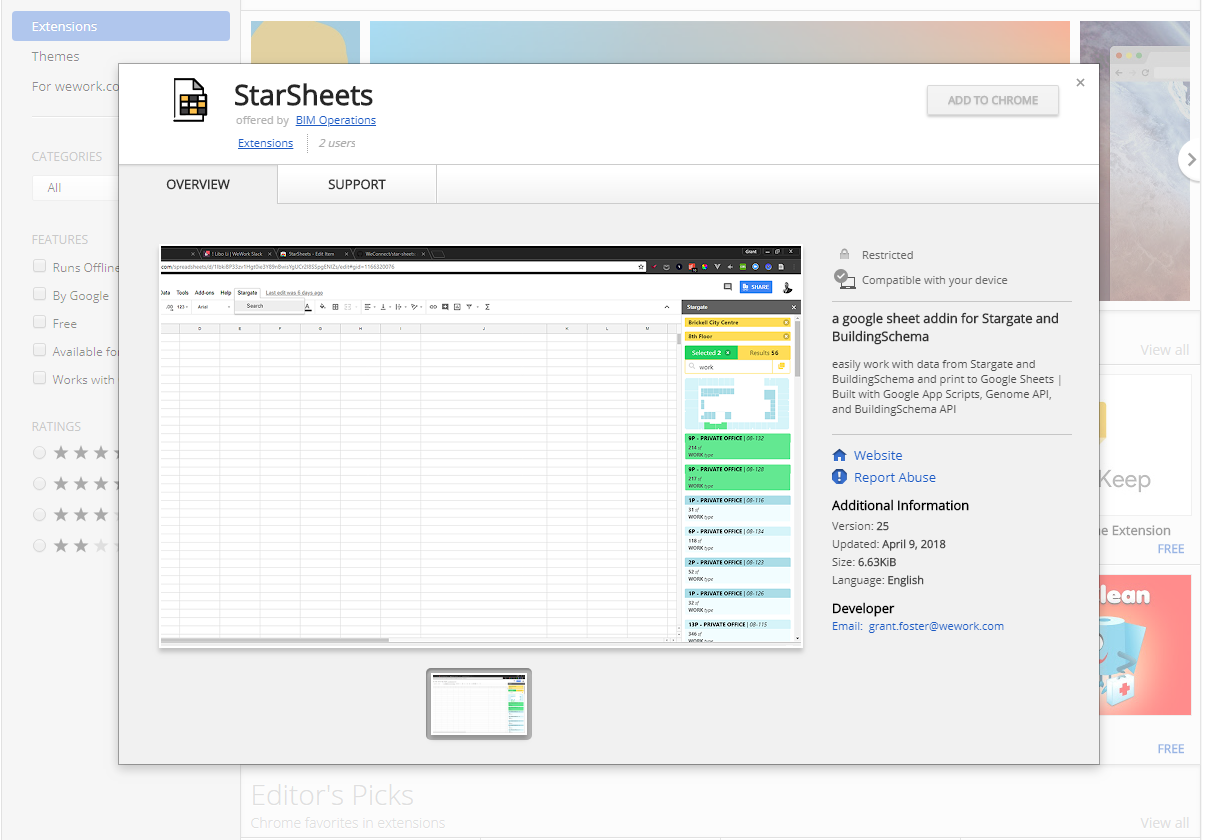The image size is (1214, 840).
Task: Toggle the By Google feature checkbox
Action: [x=40, y=294]
